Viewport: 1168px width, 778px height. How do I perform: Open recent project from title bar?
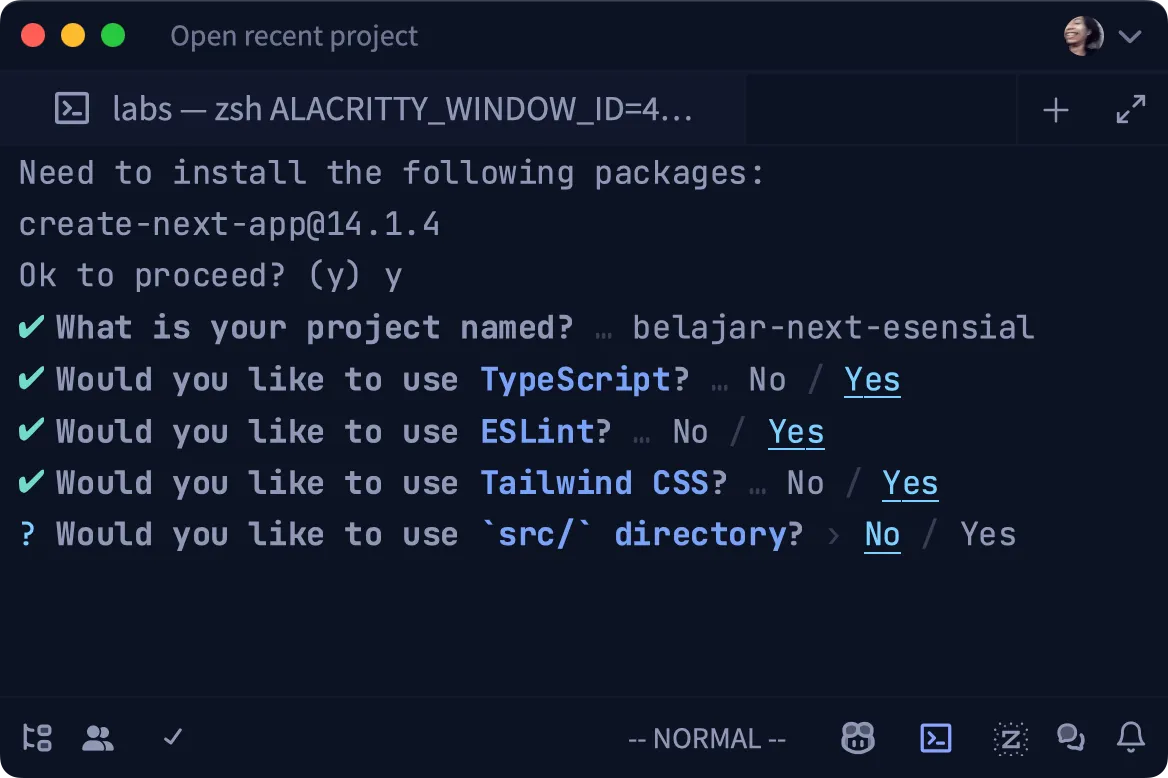294,37
